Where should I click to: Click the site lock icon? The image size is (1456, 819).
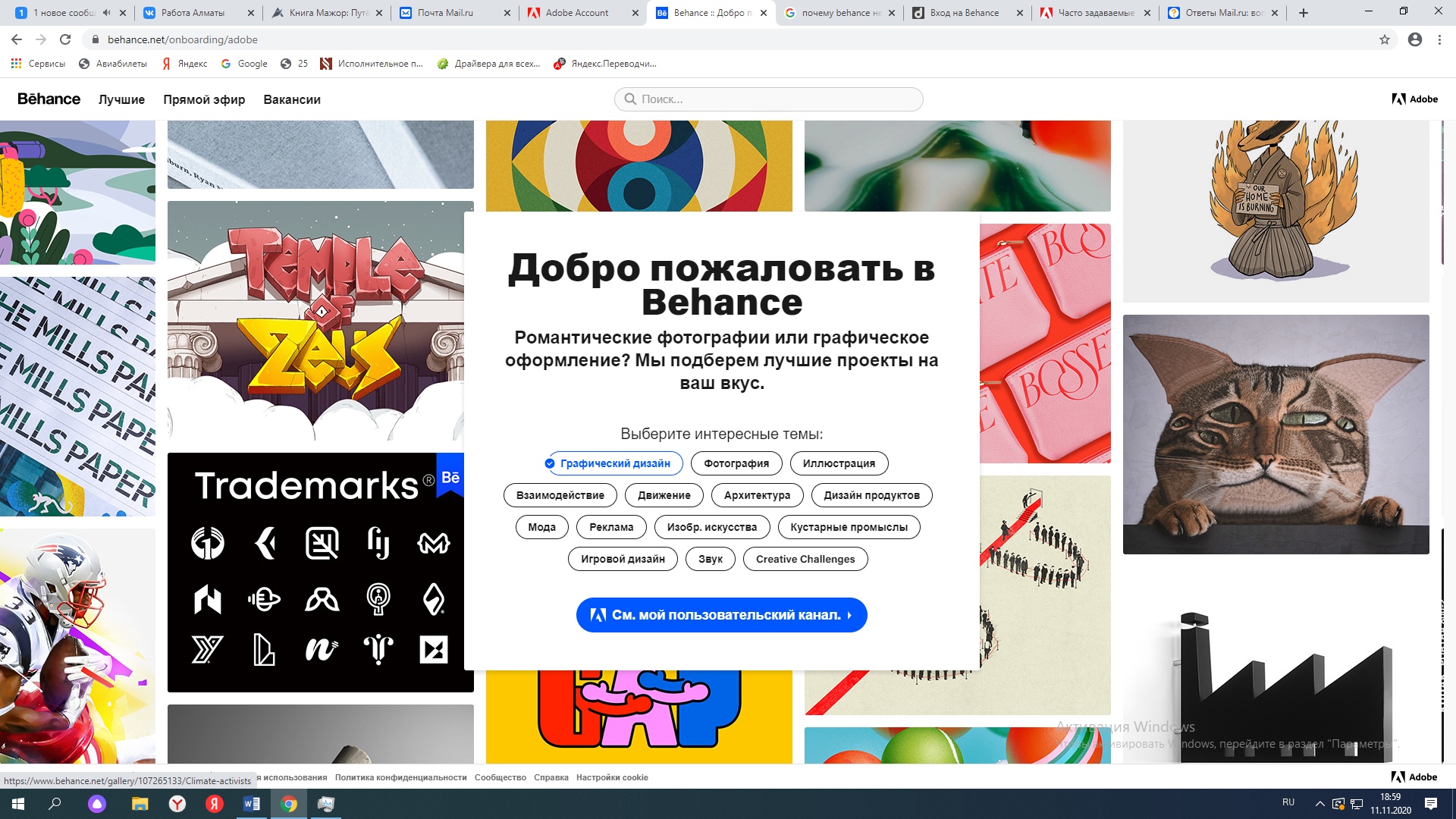coord(96,39)
